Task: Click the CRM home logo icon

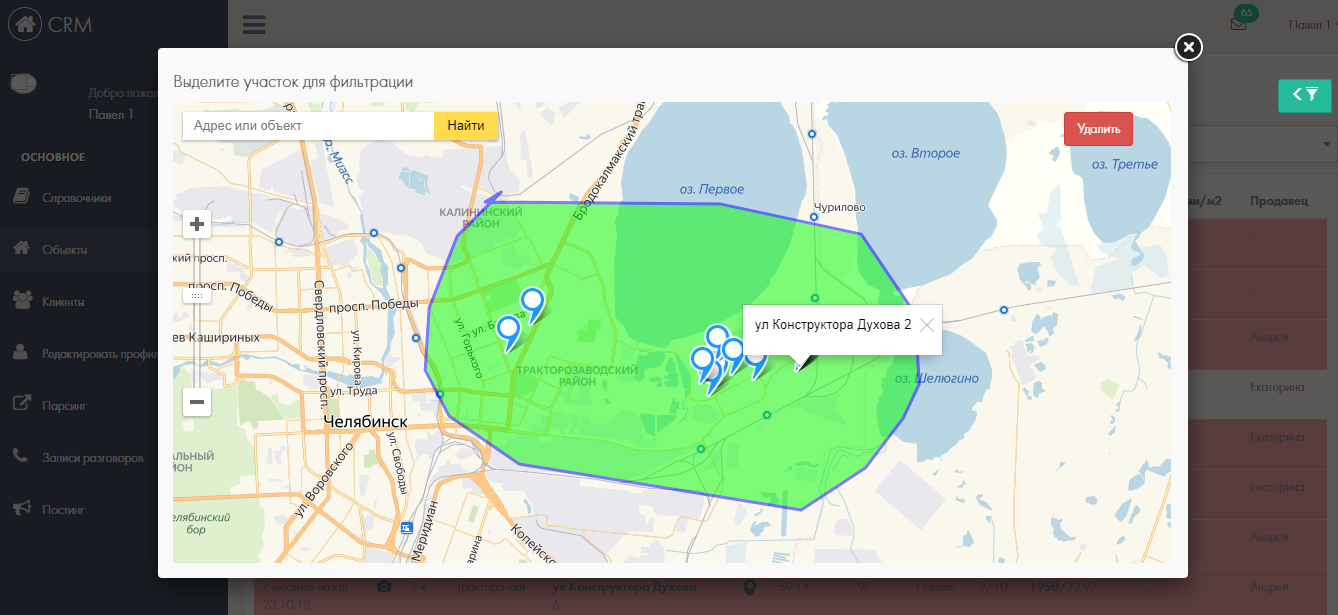Action: coord(25,24)
